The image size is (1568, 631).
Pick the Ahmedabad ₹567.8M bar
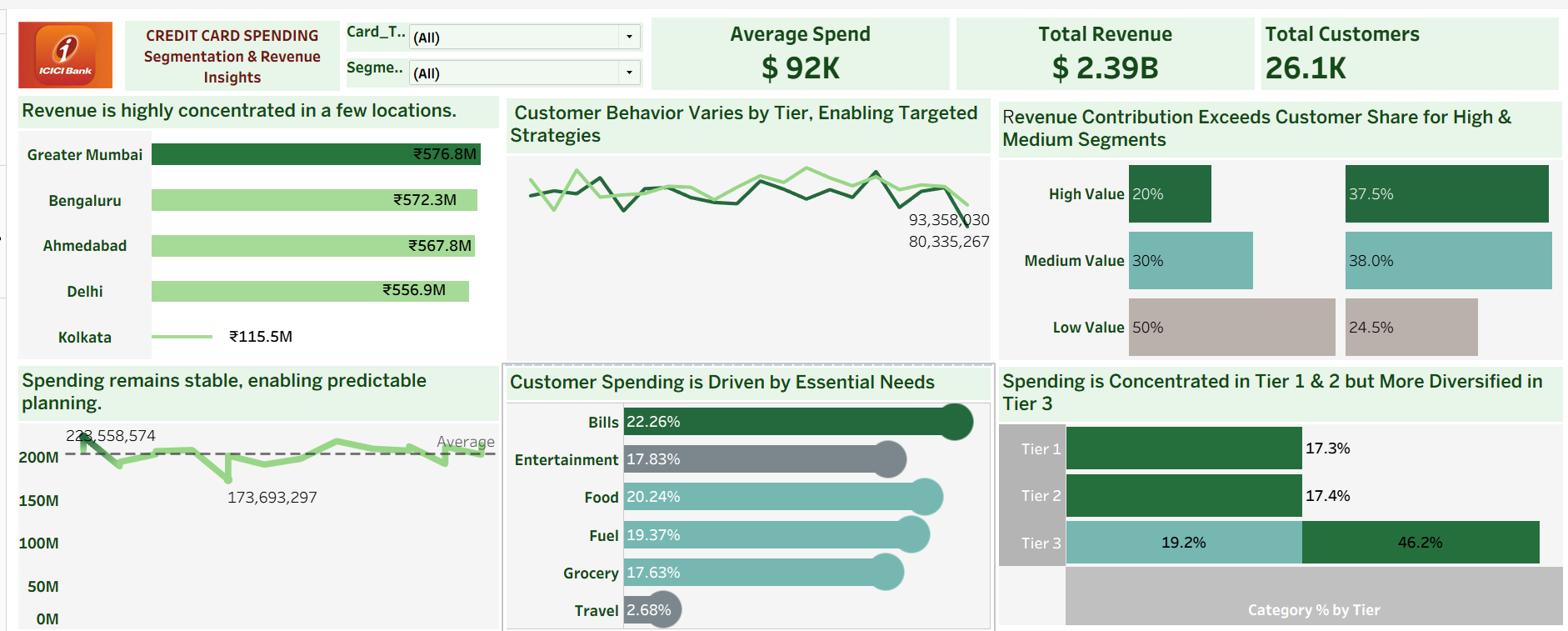point(313,246)
